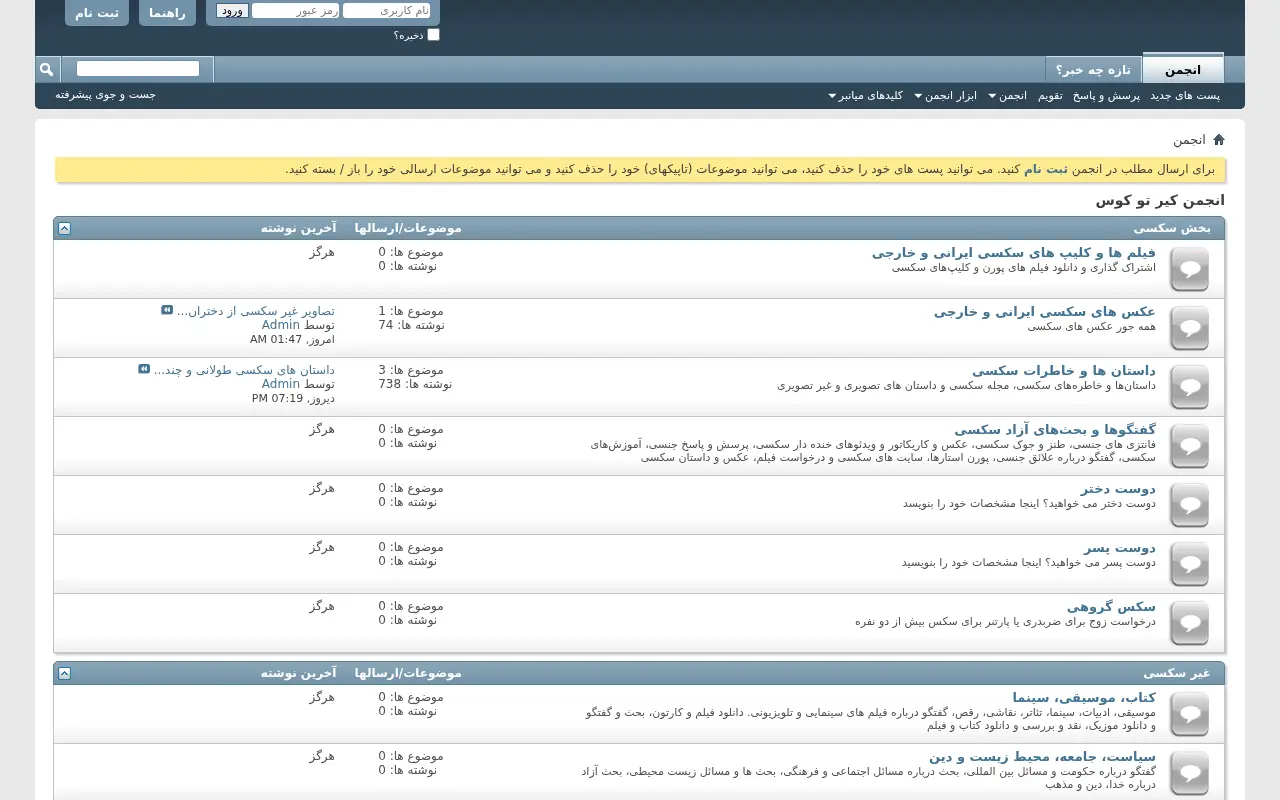Collapse the first forum category section

click(64, 228)
